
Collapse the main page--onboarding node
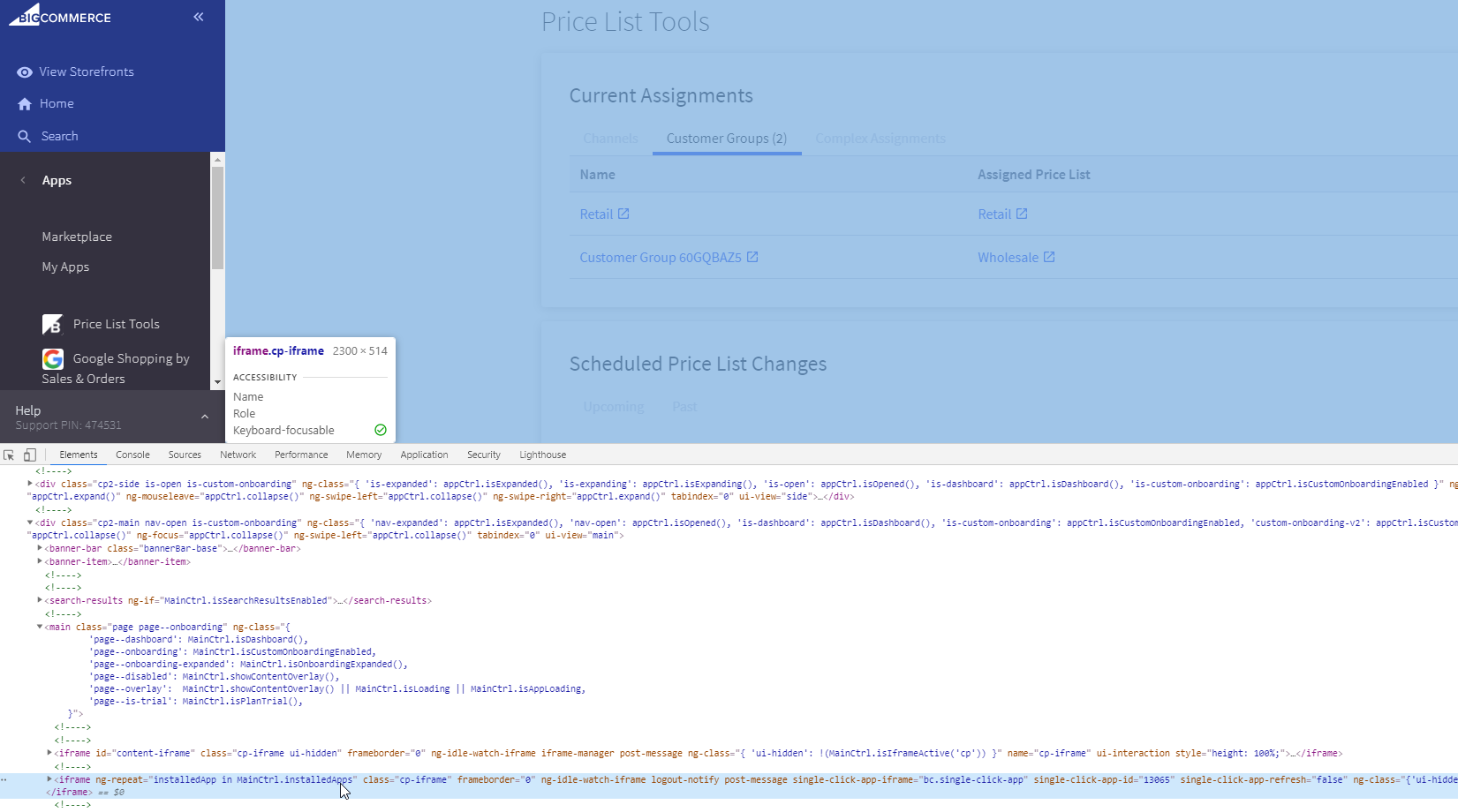point(40,627)
